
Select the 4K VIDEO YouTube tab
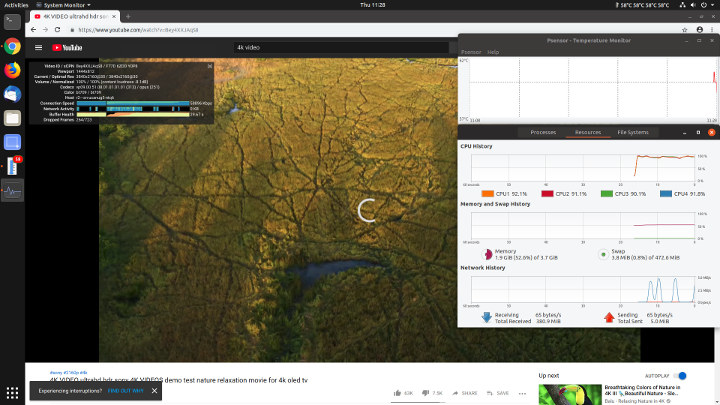coord(75,17)
